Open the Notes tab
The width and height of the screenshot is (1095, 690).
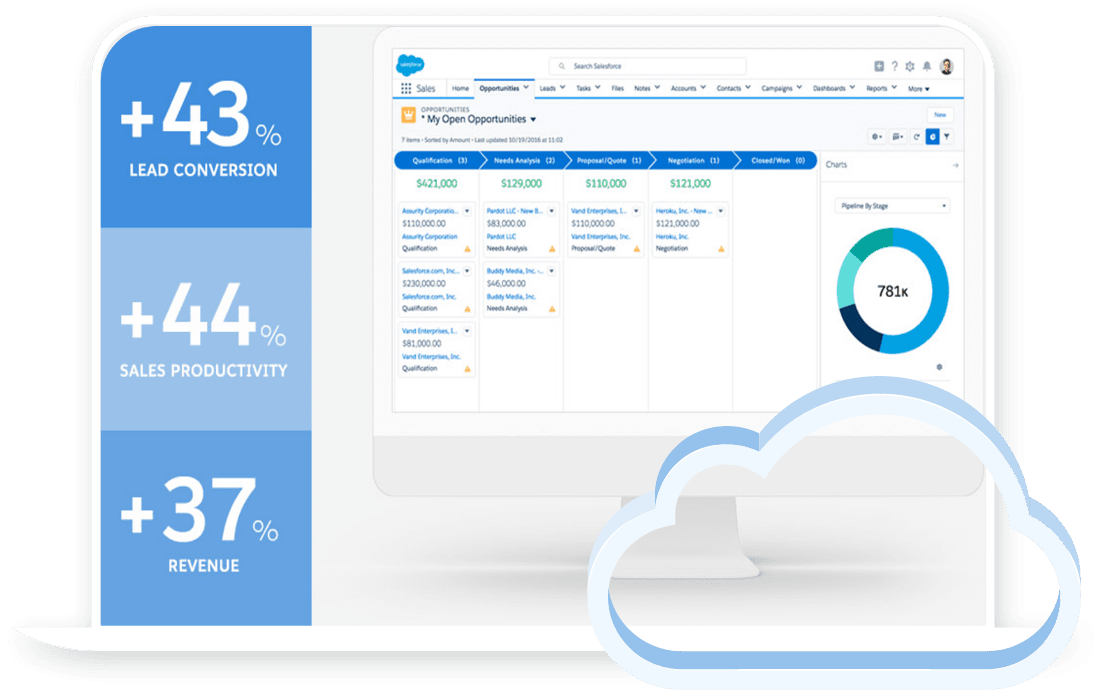[642, 89]
